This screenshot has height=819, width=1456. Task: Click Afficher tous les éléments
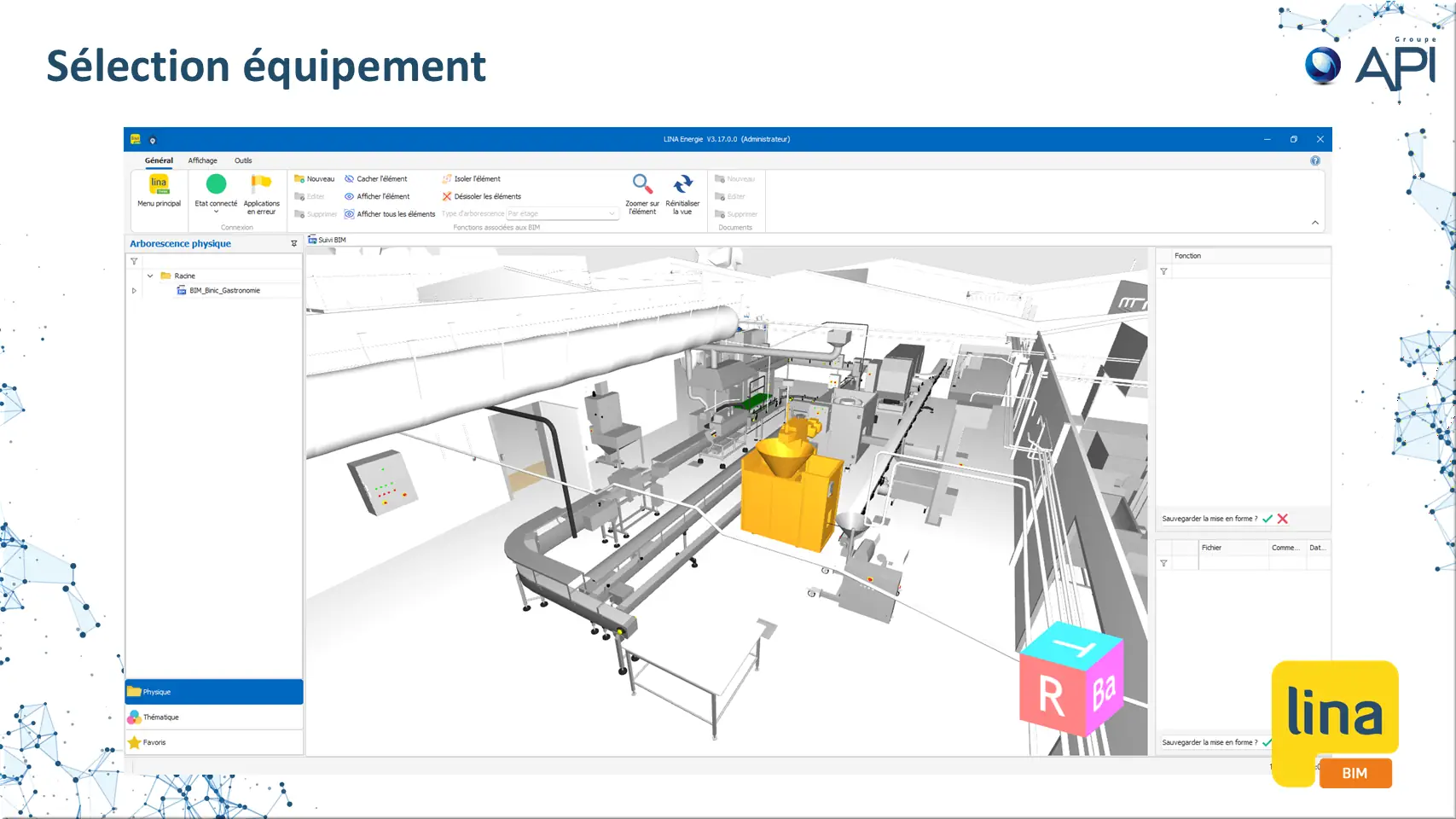(390, 214)
